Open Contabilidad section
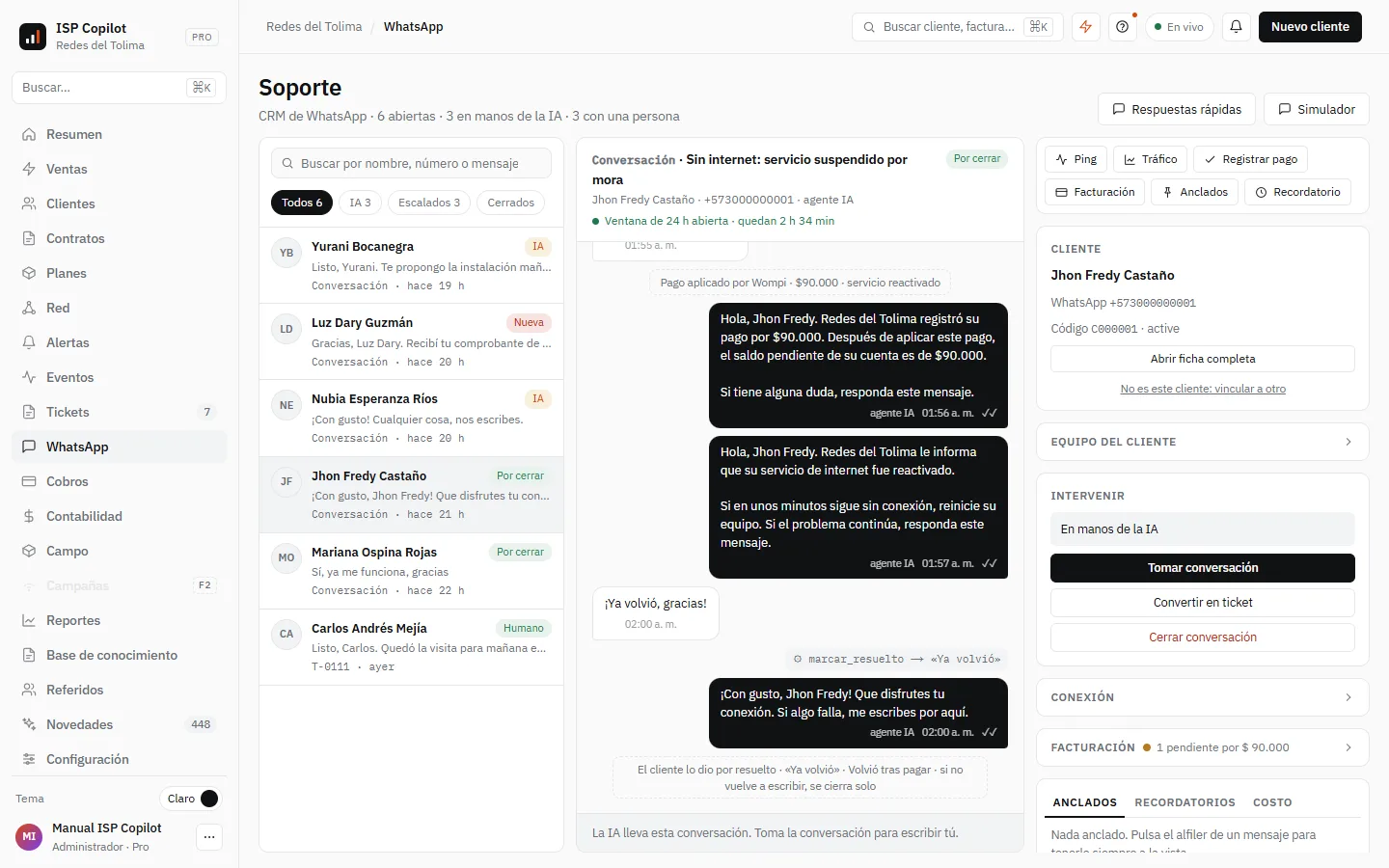1389x868 pixels. (120, 516)
